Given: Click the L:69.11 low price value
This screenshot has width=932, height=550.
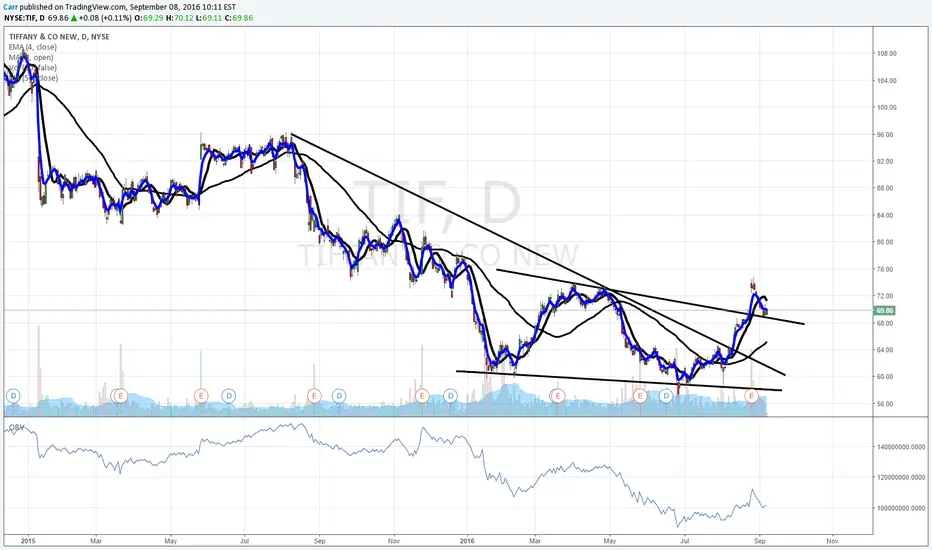Looking at the screenshot, I should point(209,18).
